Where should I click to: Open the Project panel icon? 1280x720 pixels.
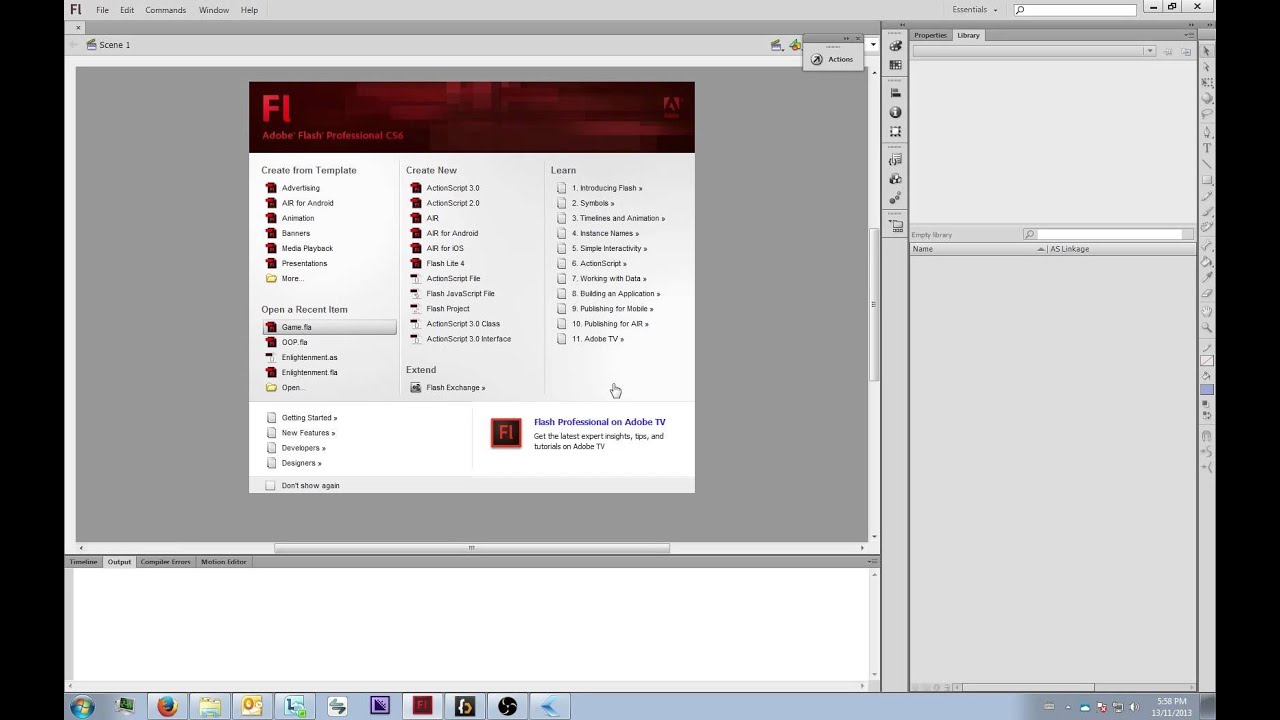pyautogui.click(x=895, y=226)
